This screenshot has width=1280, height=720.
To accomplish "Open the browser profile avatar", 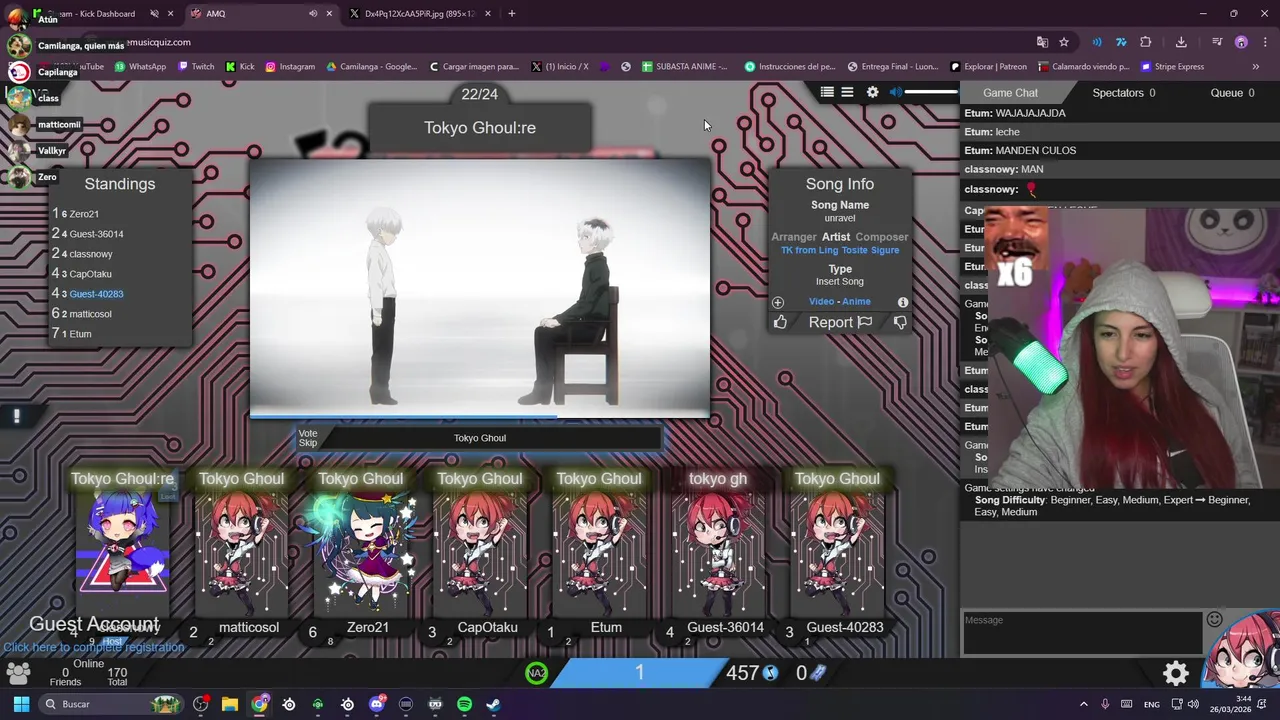I will click(1241, 42).
